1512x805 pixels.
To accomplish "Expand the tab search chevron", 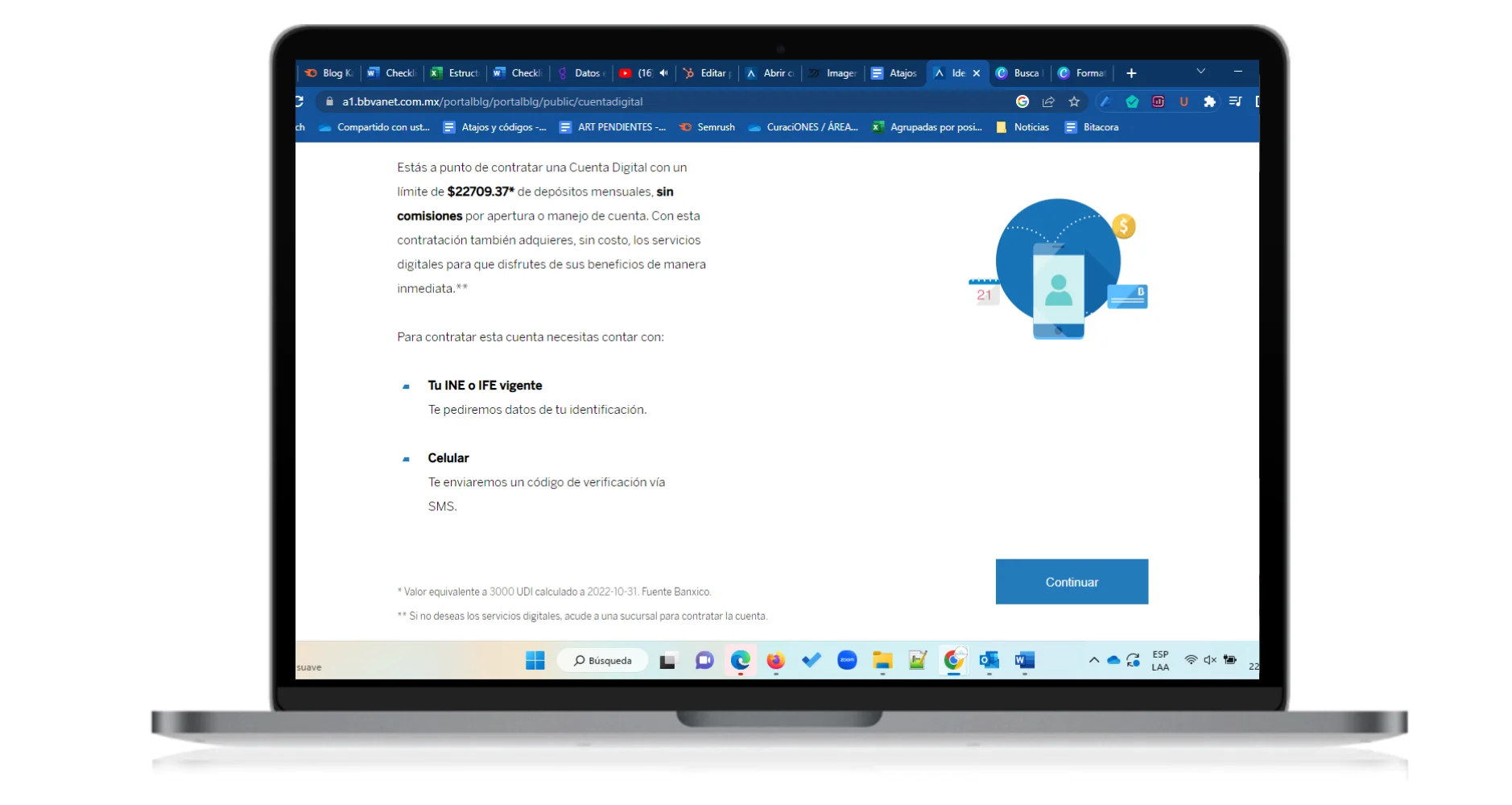I will (1200, 72).
